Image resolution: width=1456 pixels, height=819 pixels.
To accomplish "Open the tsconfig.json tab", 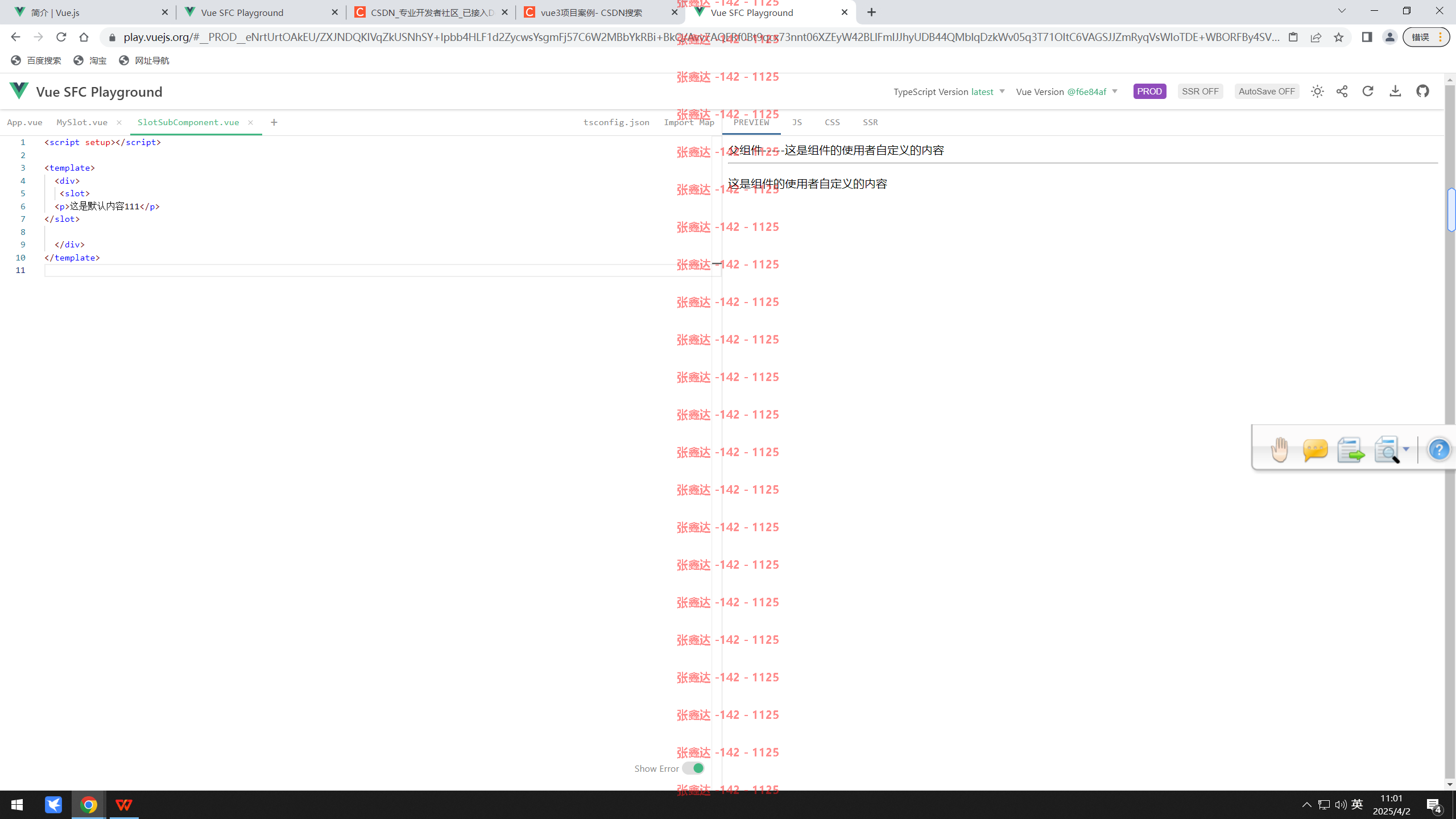I will [616, 122].
